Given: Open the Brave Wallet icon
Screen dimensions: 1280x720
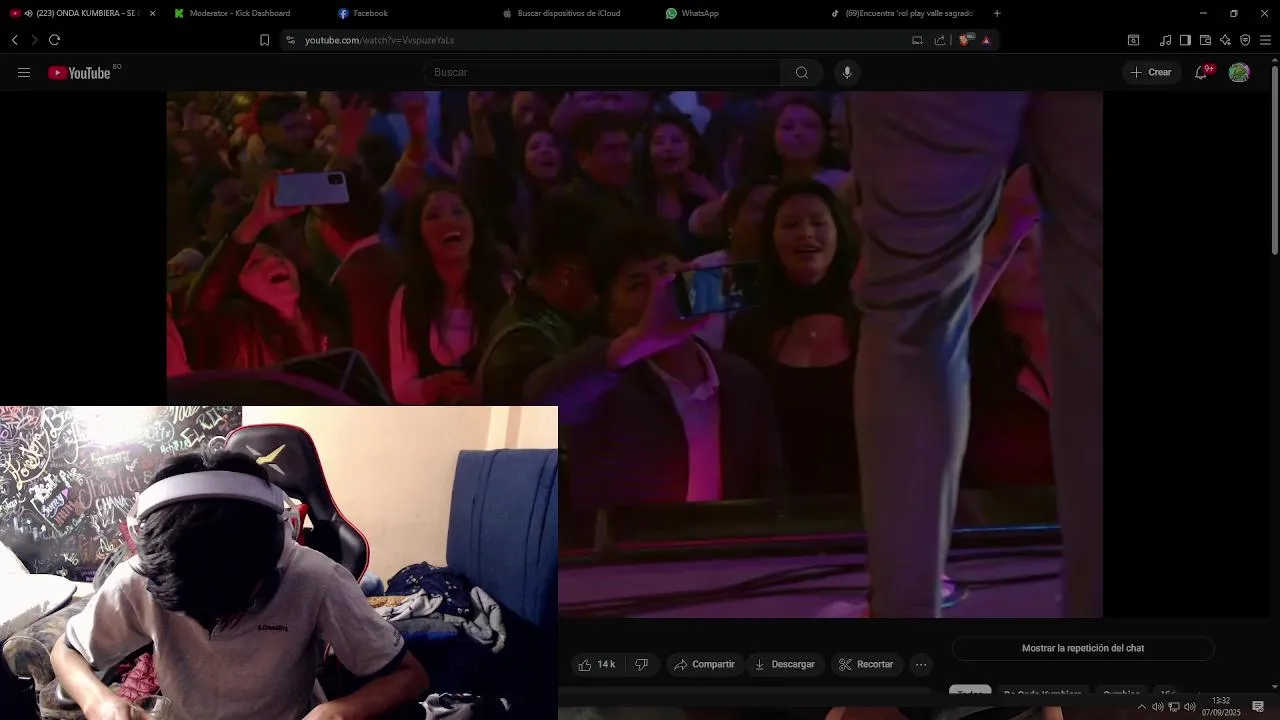Looking at the screenshot, I should pyautogui.click(x=1205, y=40).
